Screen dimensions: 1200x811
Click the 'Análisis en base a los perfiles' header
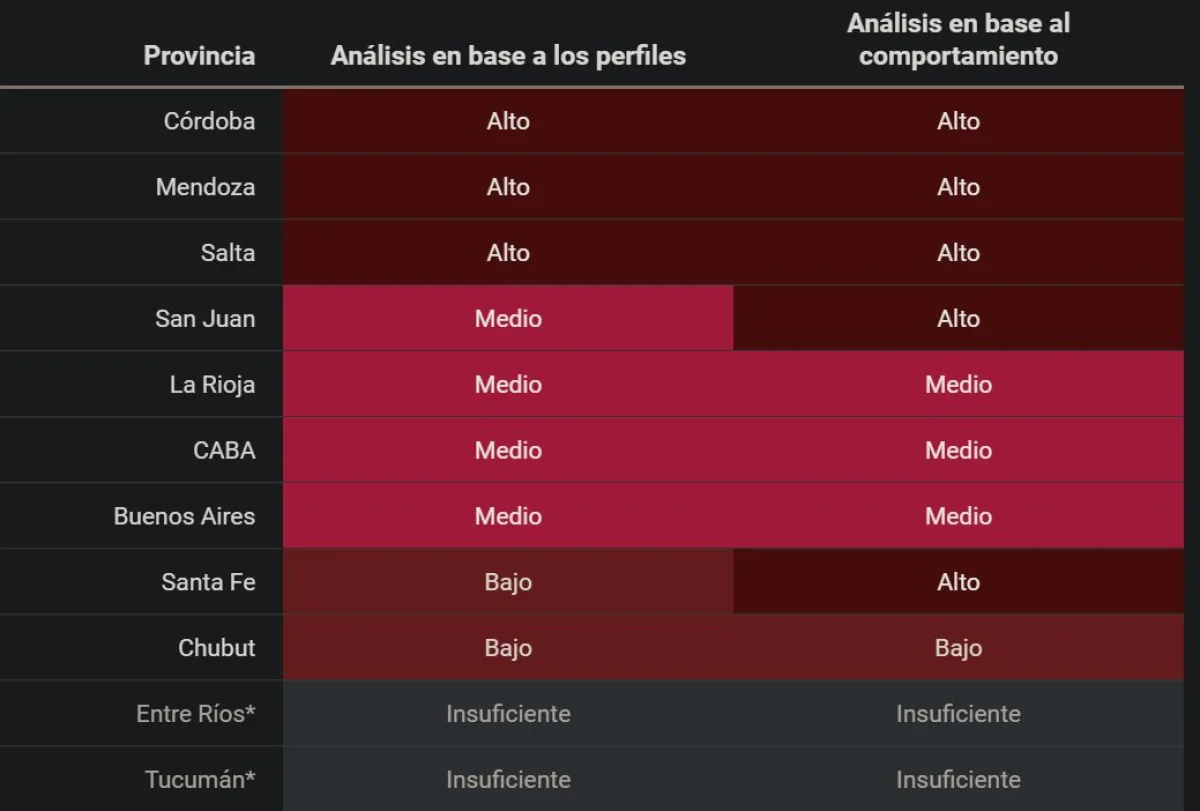tap(508, 56)
